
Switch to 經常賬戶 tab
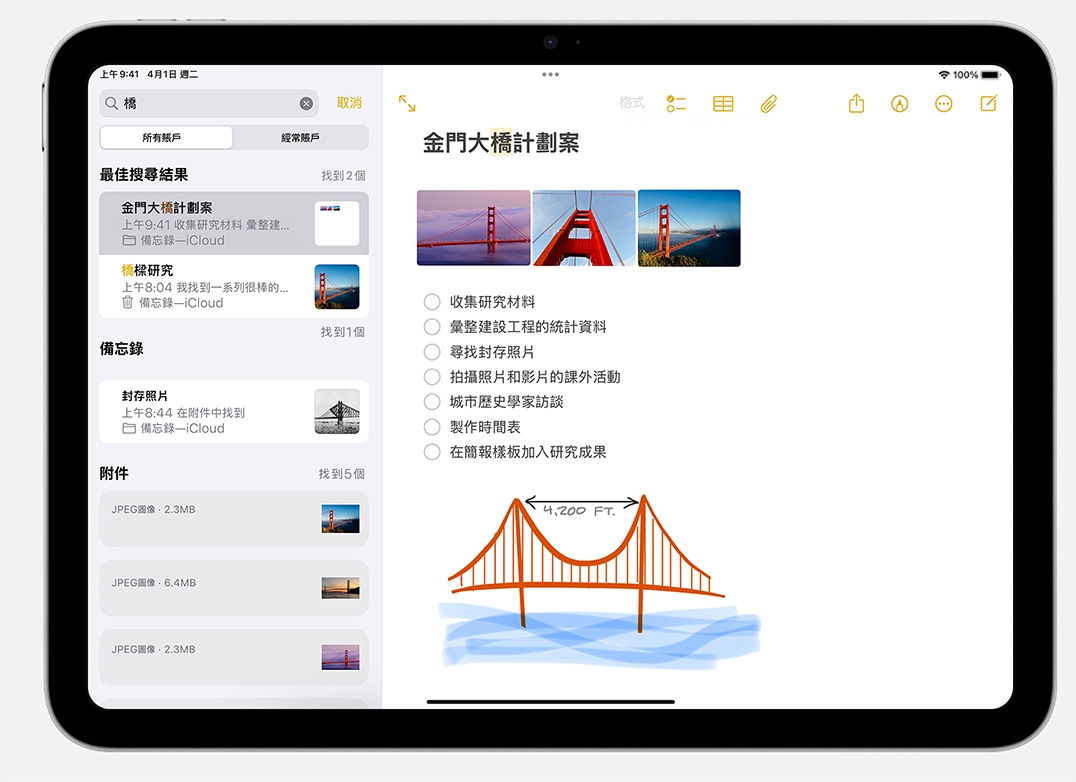300,138
